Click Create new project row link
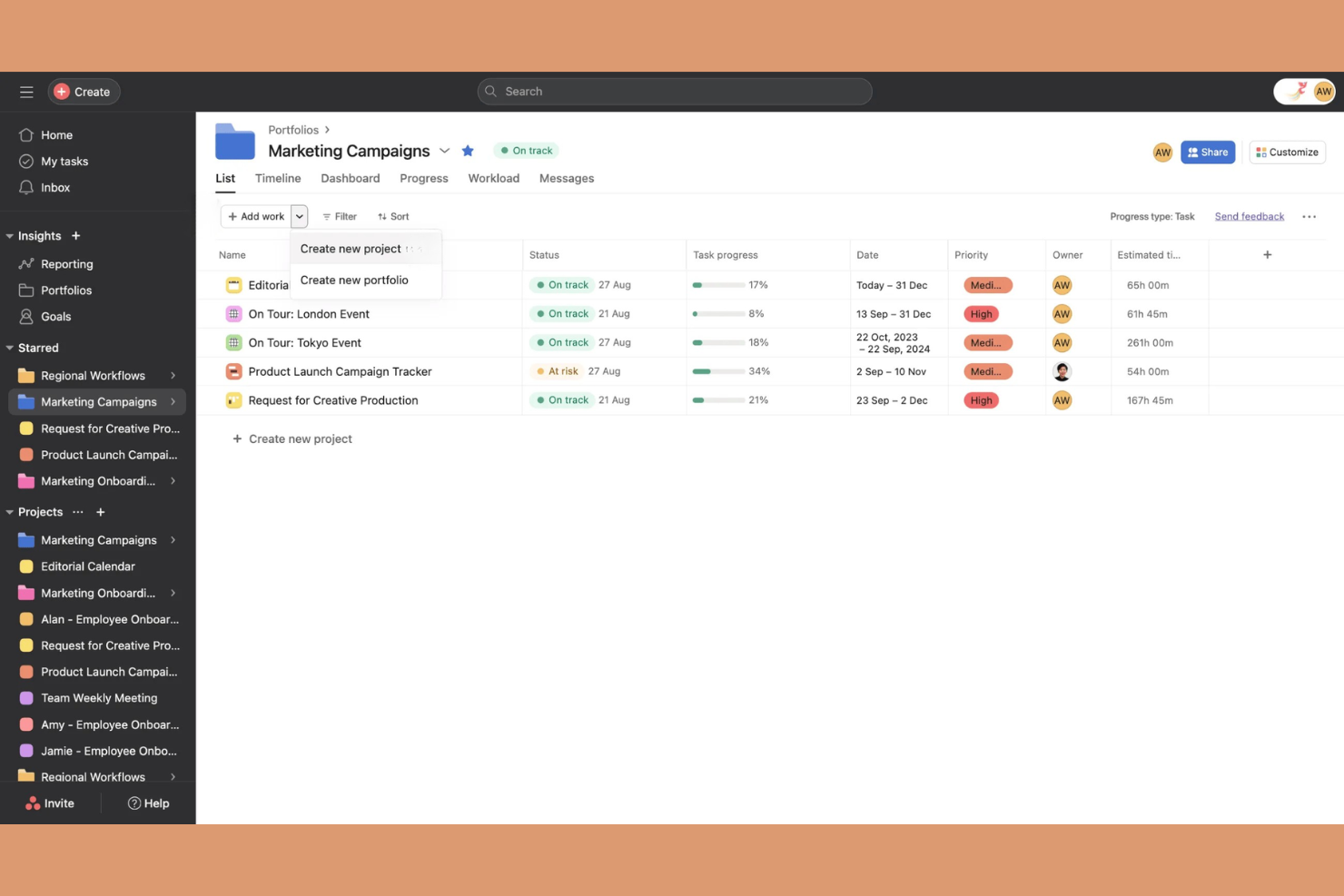1344x896 pixels. coord(292,439)
